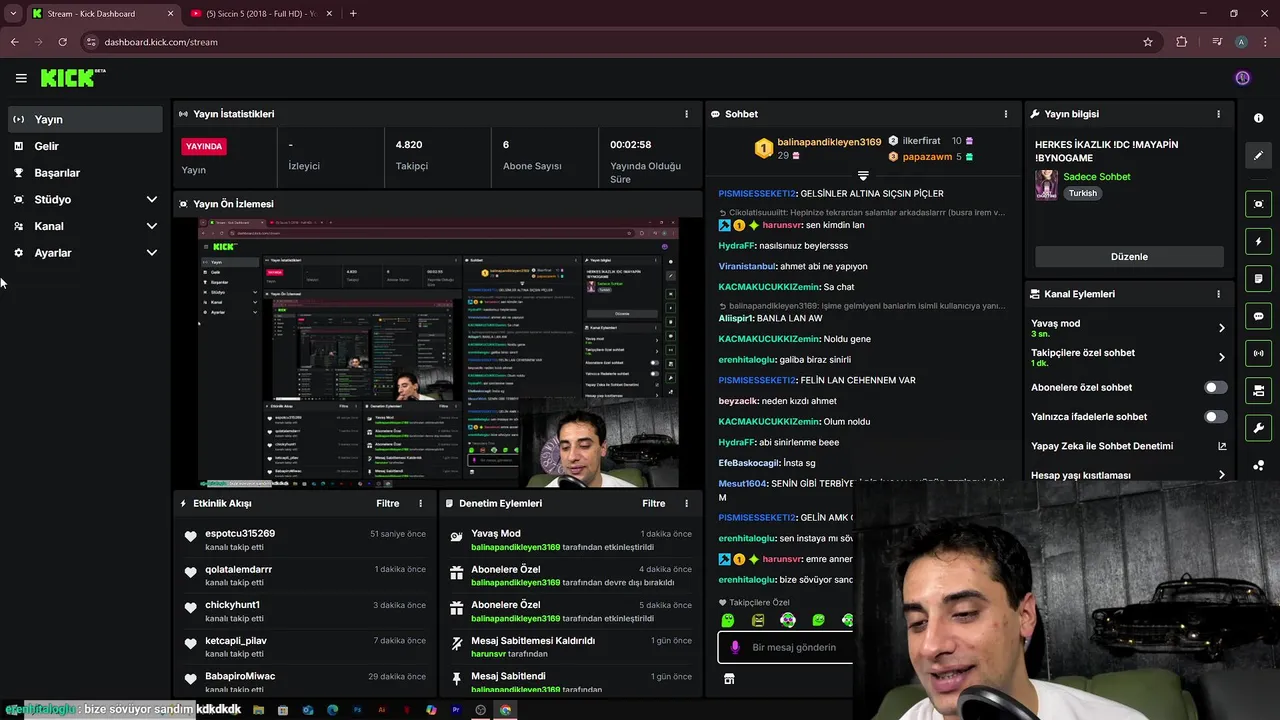
Task: Click the purple microphone icon in message box
Action: pyautogui.click(x=735, y=647)
